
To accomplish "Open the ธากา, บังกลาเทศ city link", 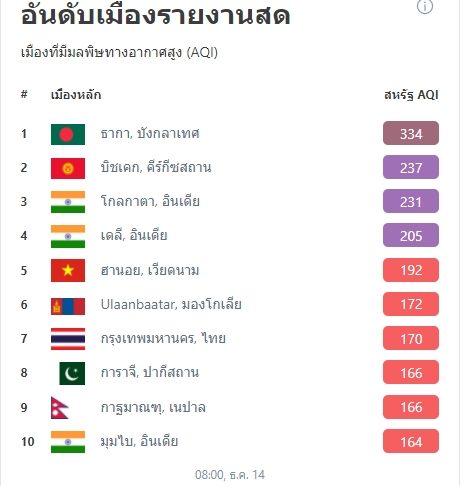I will coord(150,134).
